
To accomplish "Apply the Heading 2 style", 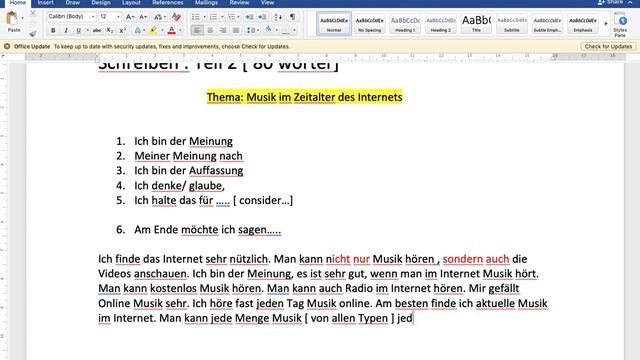I will point(441,23).
